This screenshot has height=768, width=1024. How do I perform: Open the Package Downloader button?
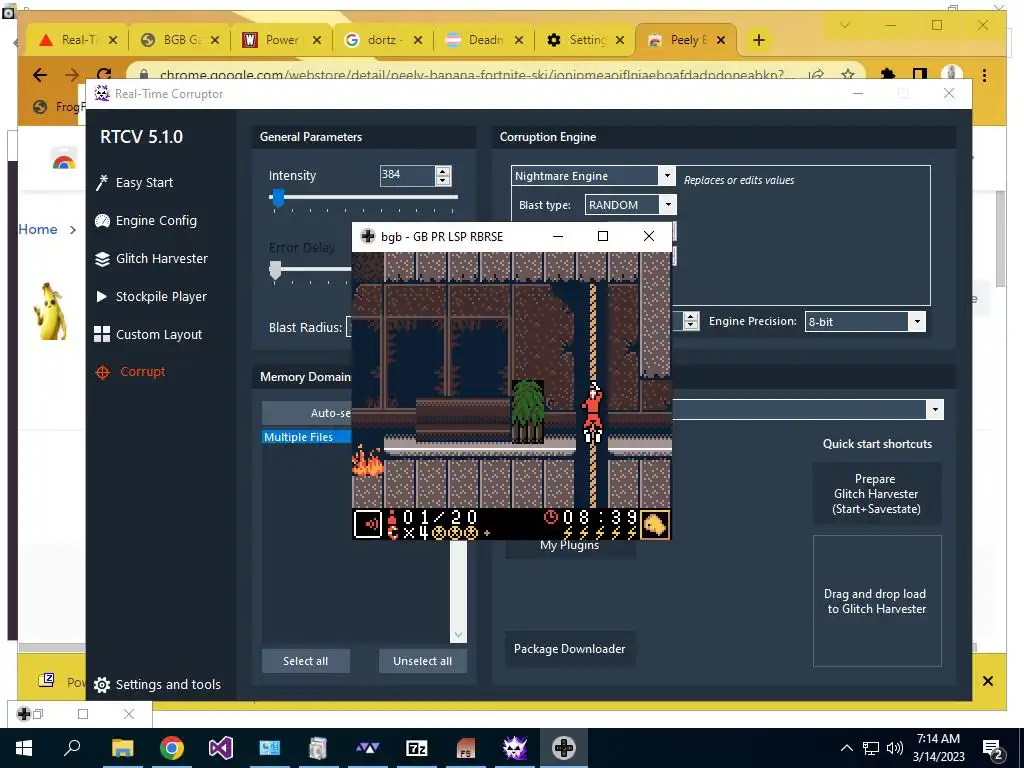(x=569, y=648)
